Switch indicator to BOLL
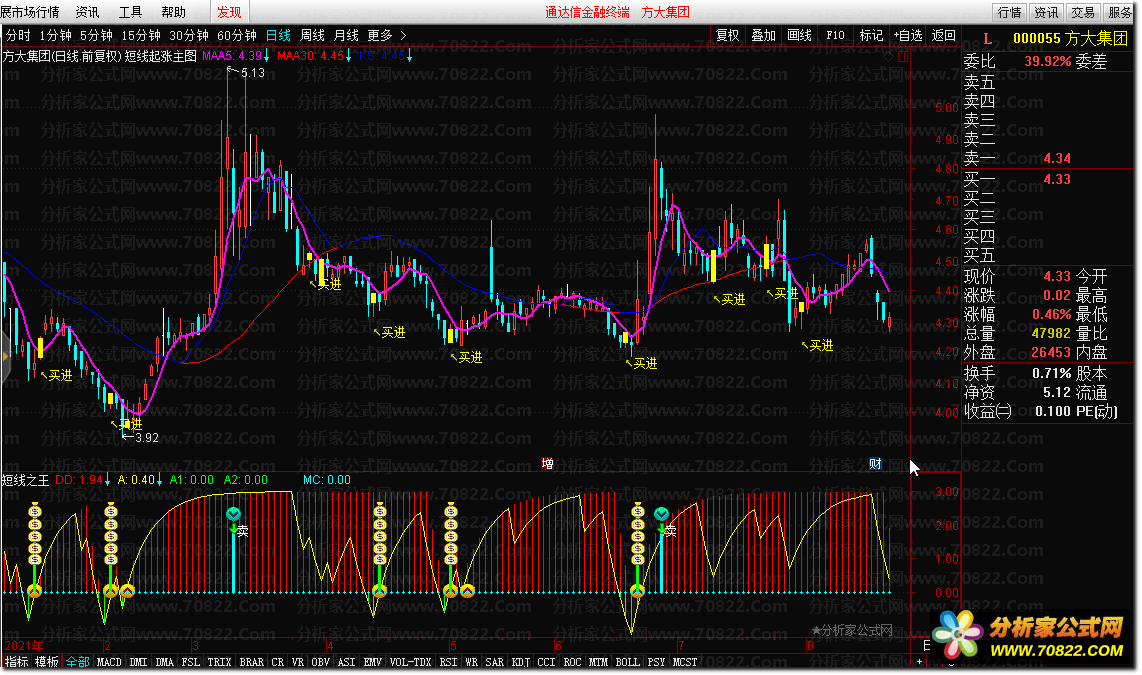Viewport: 1142px width, 675px height. 628,662
